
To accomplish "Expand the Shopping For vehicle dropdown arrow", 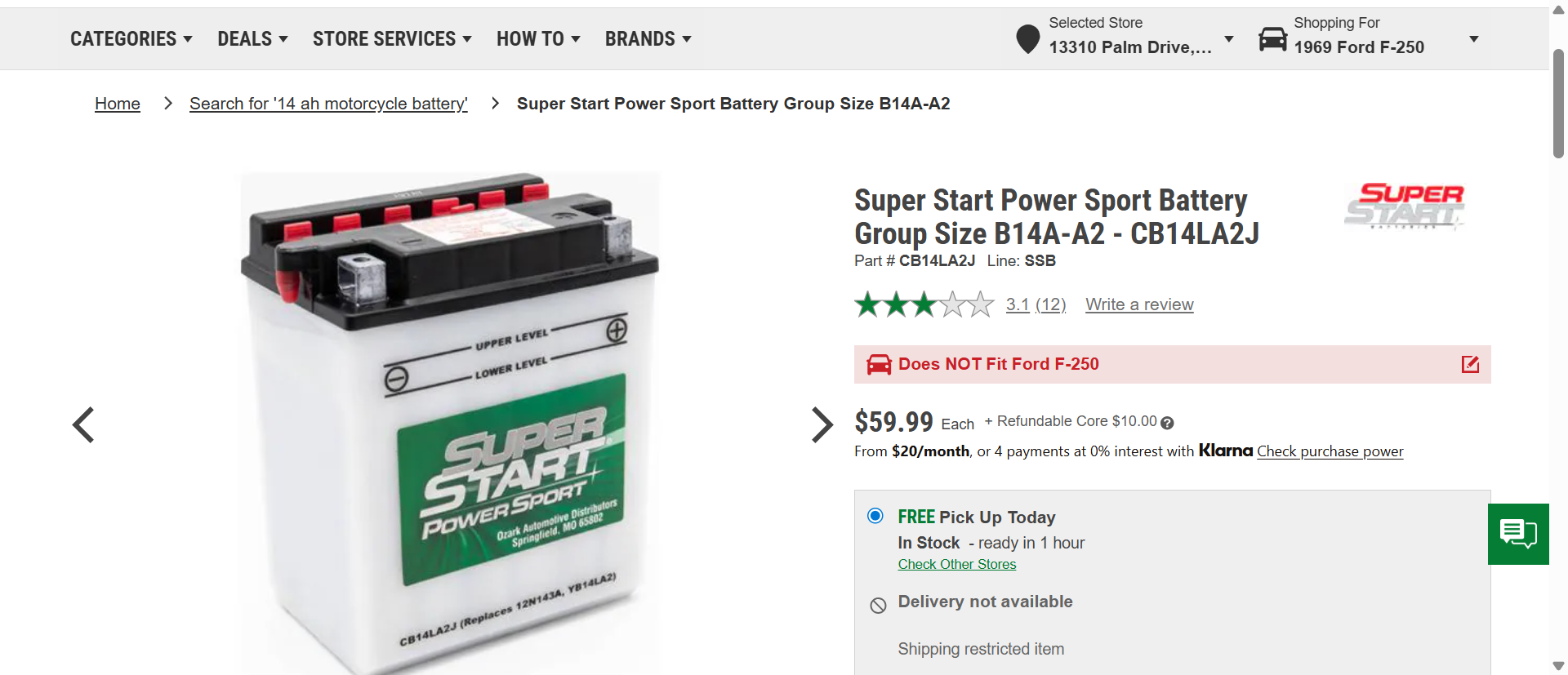I will [1473, 39].
